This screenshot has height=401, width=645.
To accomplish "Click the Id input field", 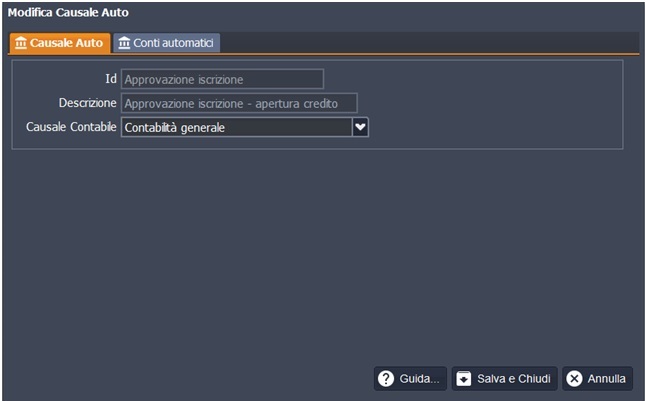I will pyautogui.click(x=222, y=79).
